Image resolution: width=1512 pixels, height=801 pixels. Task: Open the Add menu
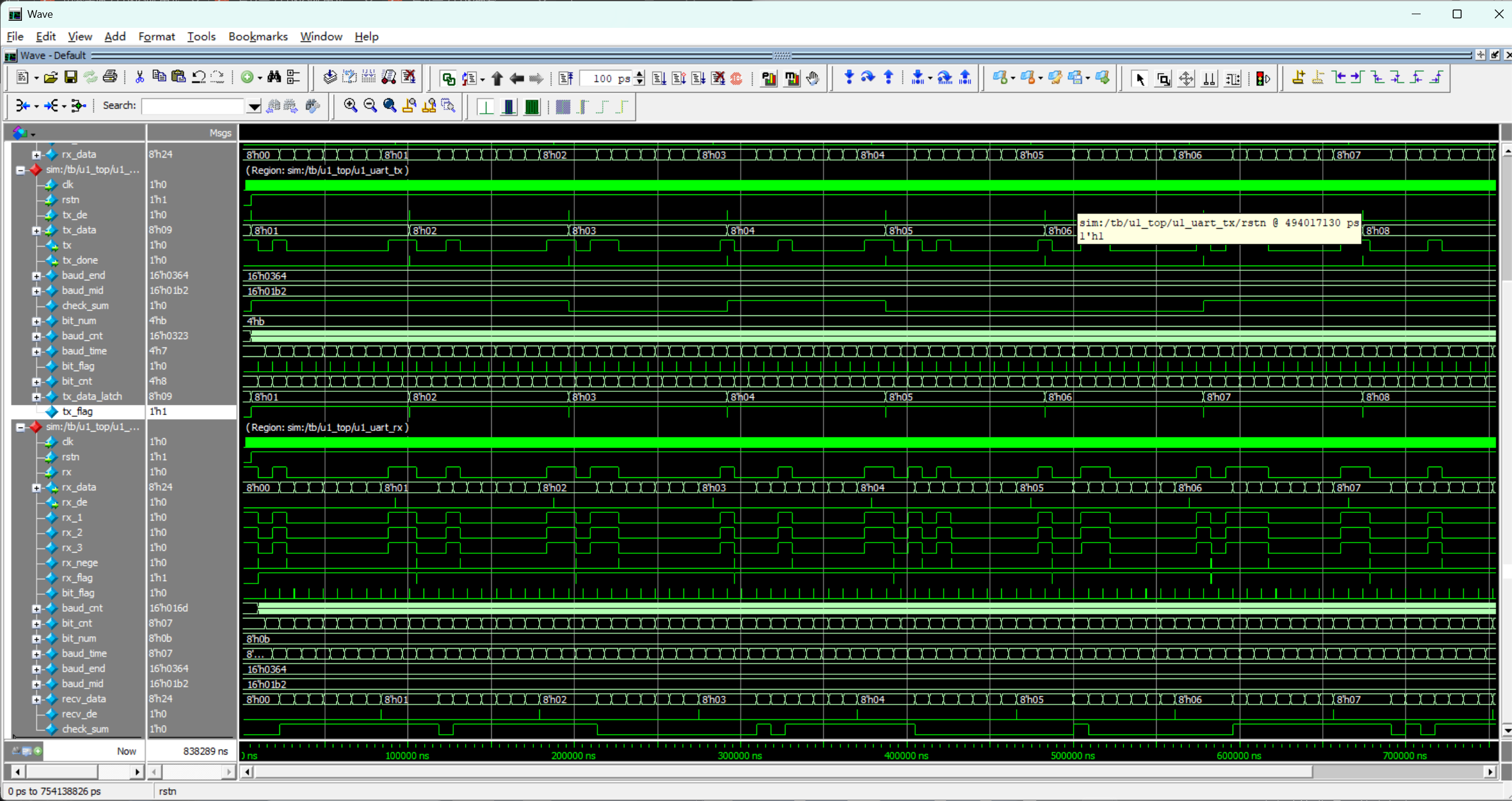click(114, 37)
